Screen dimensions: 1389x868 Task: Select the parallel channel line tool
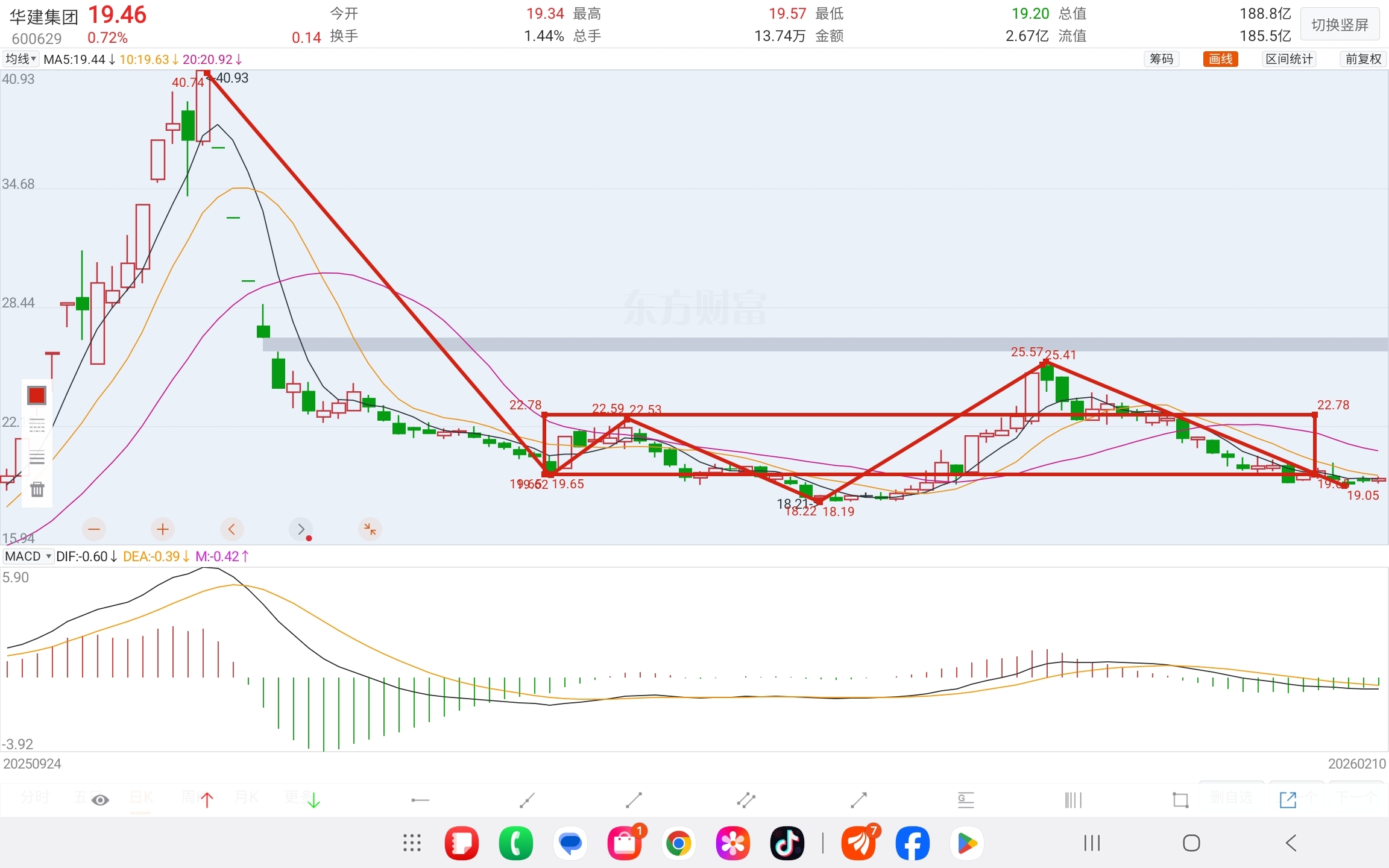[x=746, y=800]
